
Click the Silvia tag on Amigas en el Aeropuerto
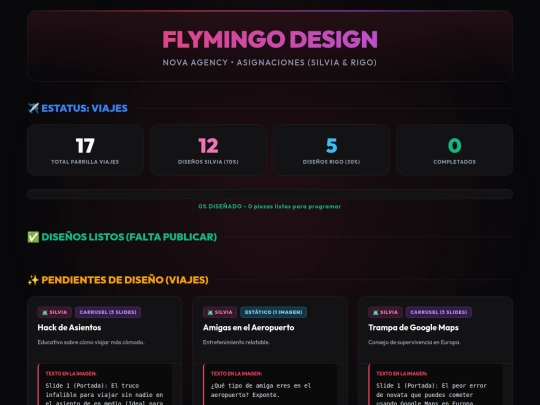click(220, 312)
